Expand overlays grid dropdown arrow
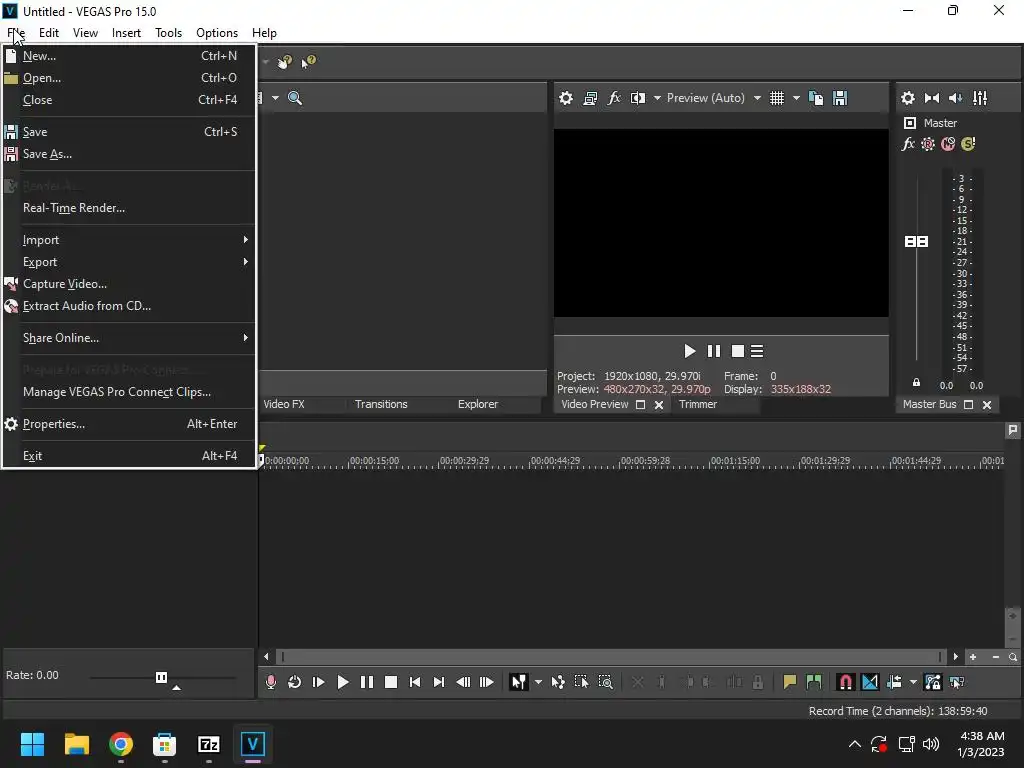 tap(796, 98)
